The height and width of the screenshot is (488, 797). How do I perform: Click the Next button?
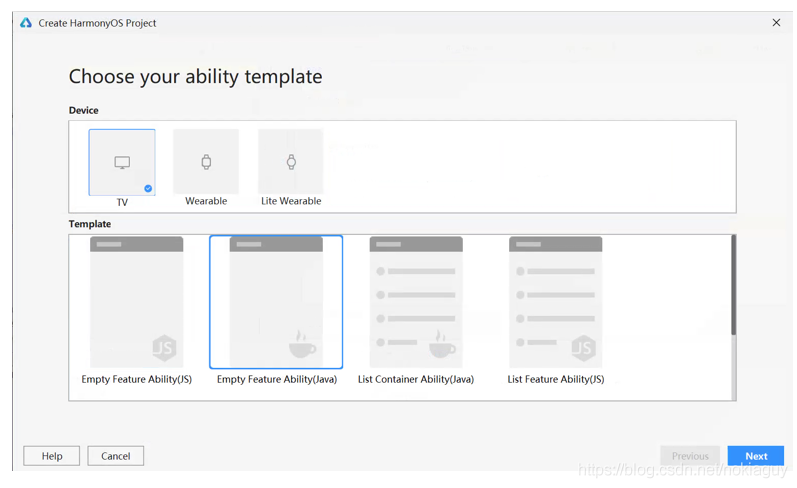(x=756, y=456)
